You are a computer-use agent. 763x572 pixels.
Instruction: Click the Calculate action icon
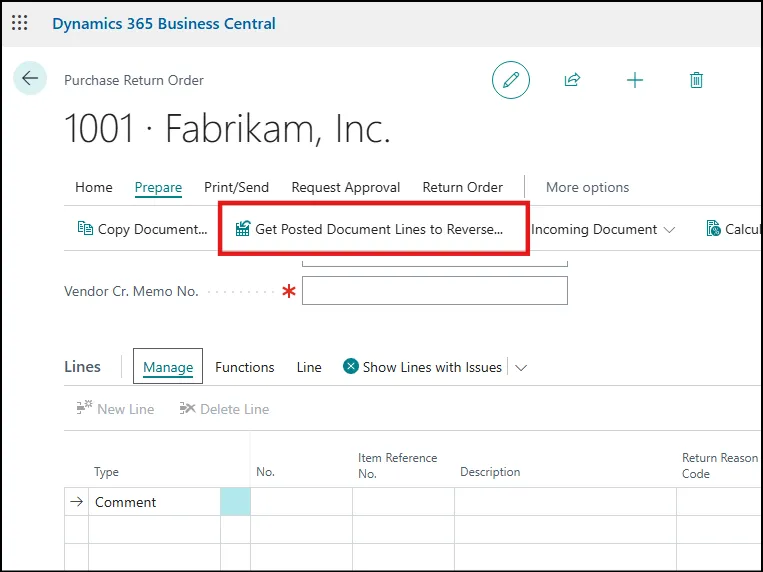[713, 228]
